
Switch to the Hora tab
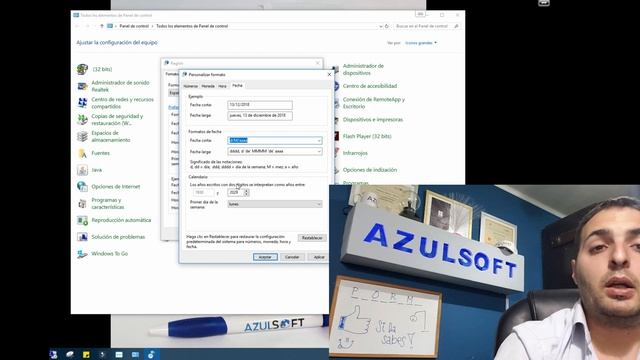(222, 86)
